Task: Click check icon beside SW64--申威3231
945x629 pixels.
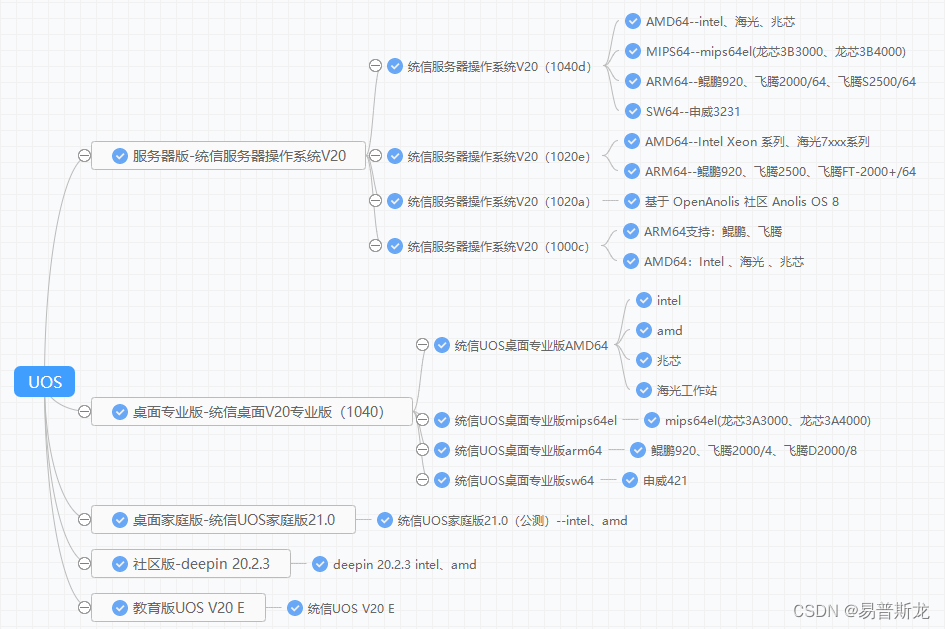Action: [x=633, y=111]
